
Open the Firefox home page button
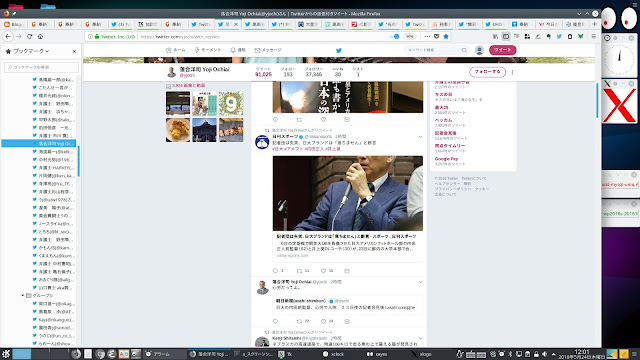40,36
